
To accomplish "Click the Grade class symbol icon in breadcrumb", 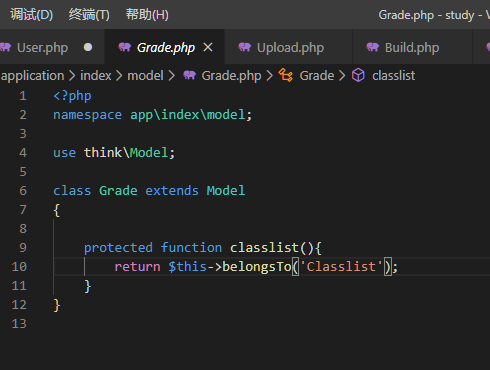I will tap(286, 75).
